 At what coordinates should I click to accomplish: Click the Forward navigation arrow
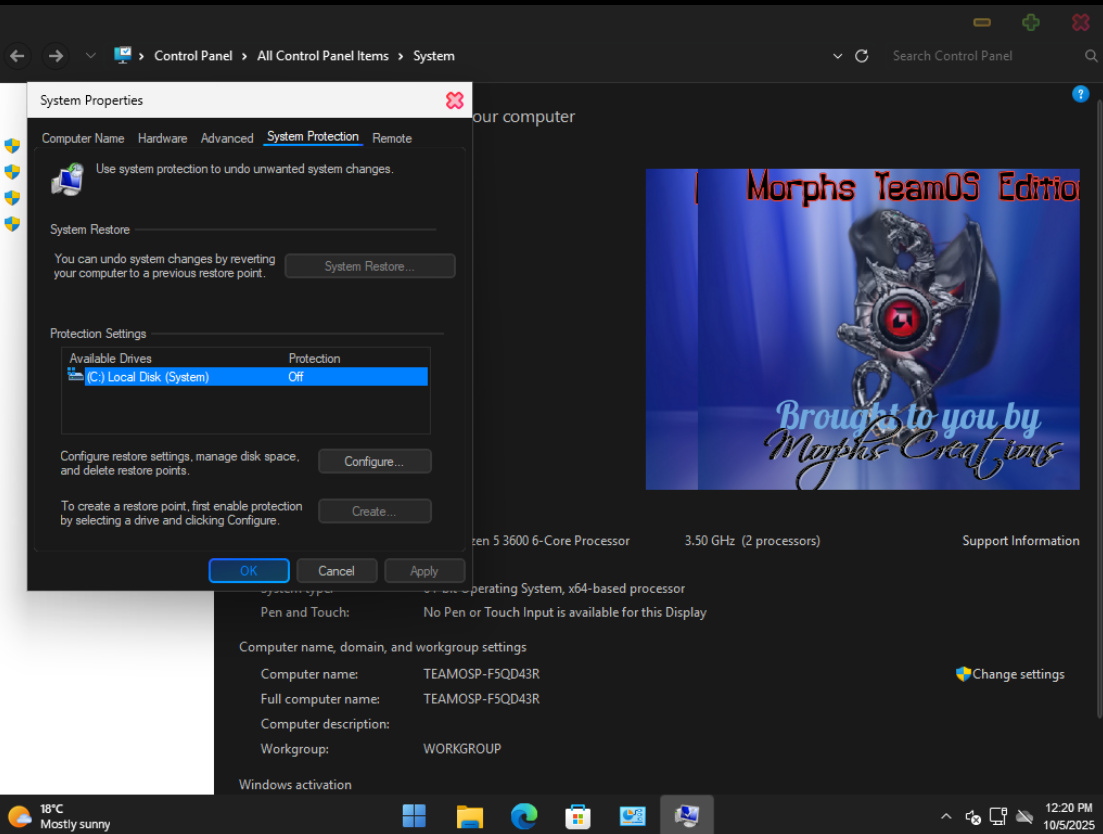pyautogui.click(x=56, y=56)
